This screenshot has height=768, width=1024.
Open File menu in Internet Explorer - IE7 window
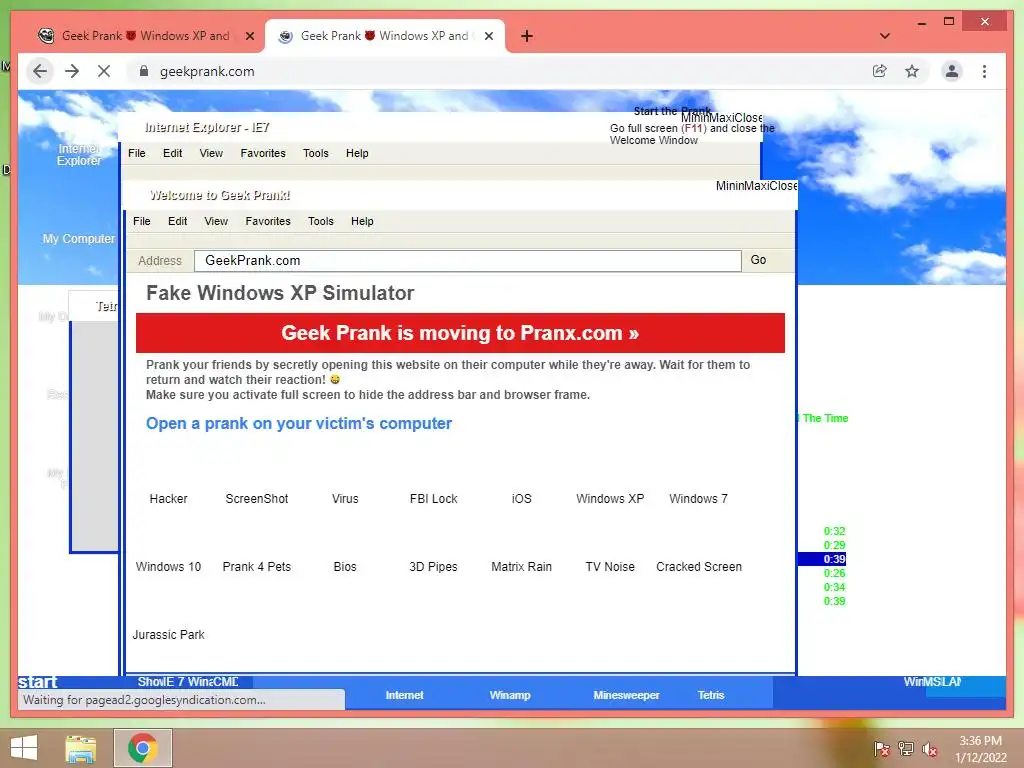(x=136, y=153)
